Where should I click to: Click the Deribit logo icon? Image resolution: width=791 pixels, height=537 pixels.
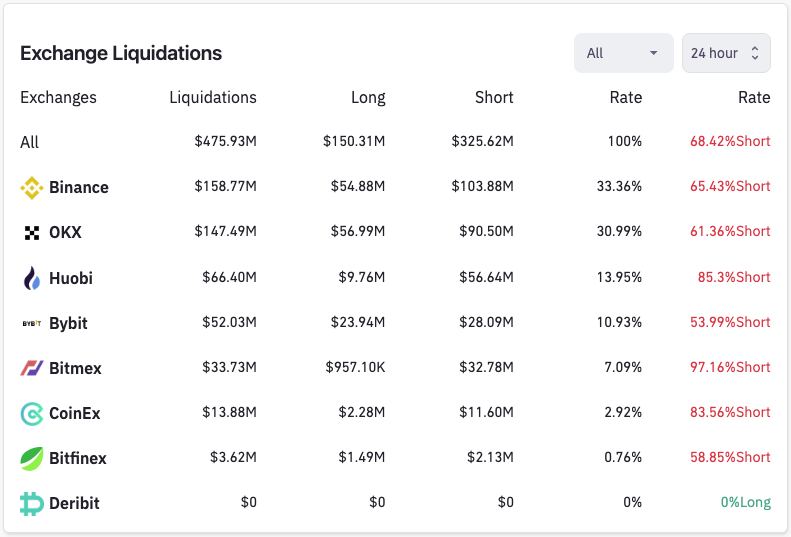(x=32, y=503)
